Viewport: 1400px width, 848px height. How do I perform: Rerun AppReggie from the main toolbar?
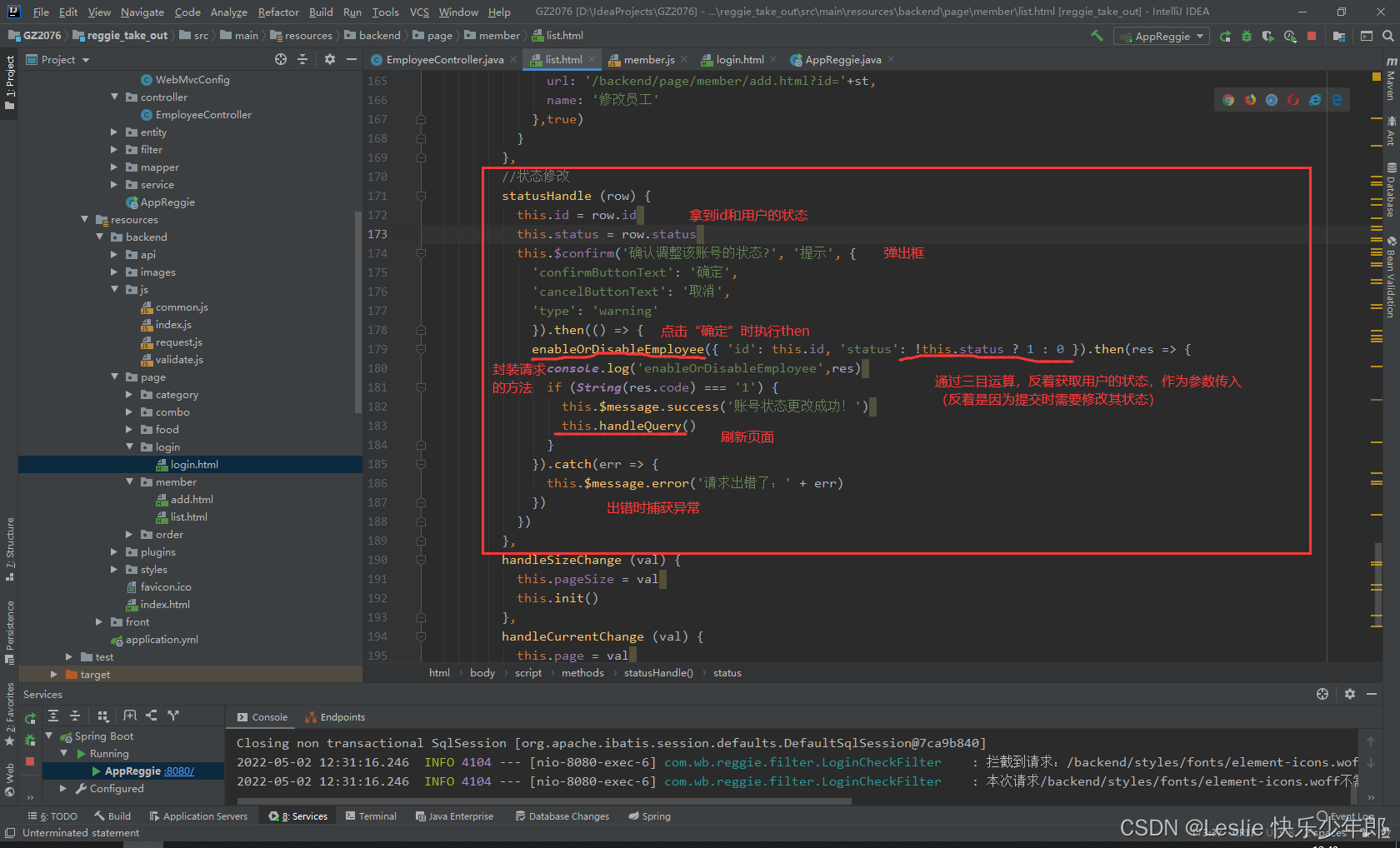(1225, 36)
